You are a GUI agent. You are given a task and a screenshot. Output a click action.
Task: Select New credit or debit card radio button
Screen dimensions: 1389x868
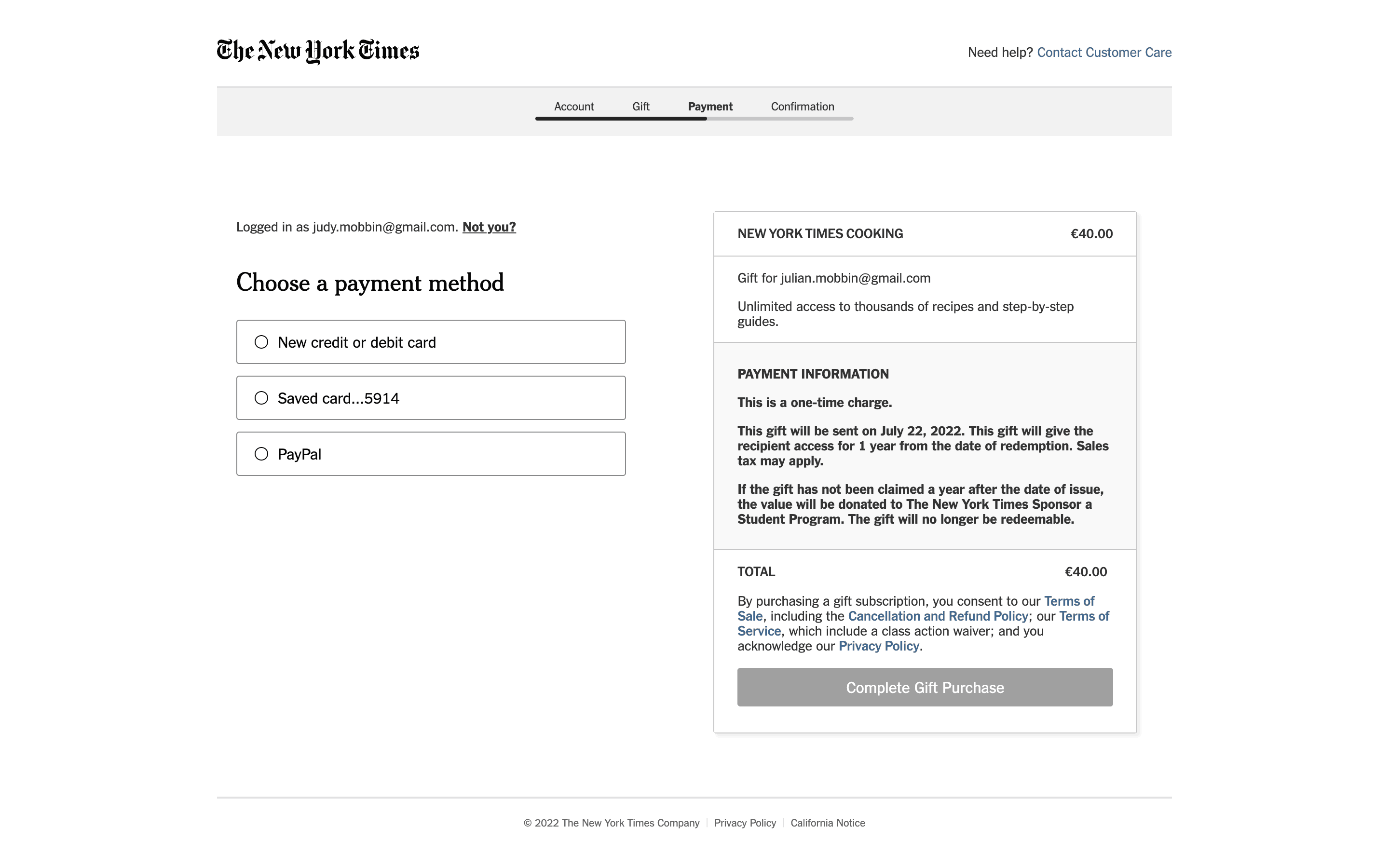261,342
